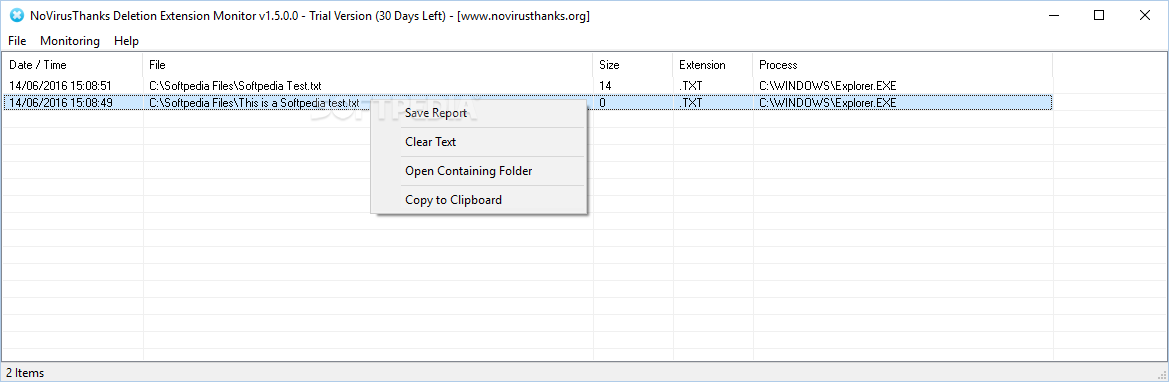The width and height of the screenshot is (1169, 382).
Task: Click Open Containing Folder option
Action: pyautogui.click(x=479, y=171)
